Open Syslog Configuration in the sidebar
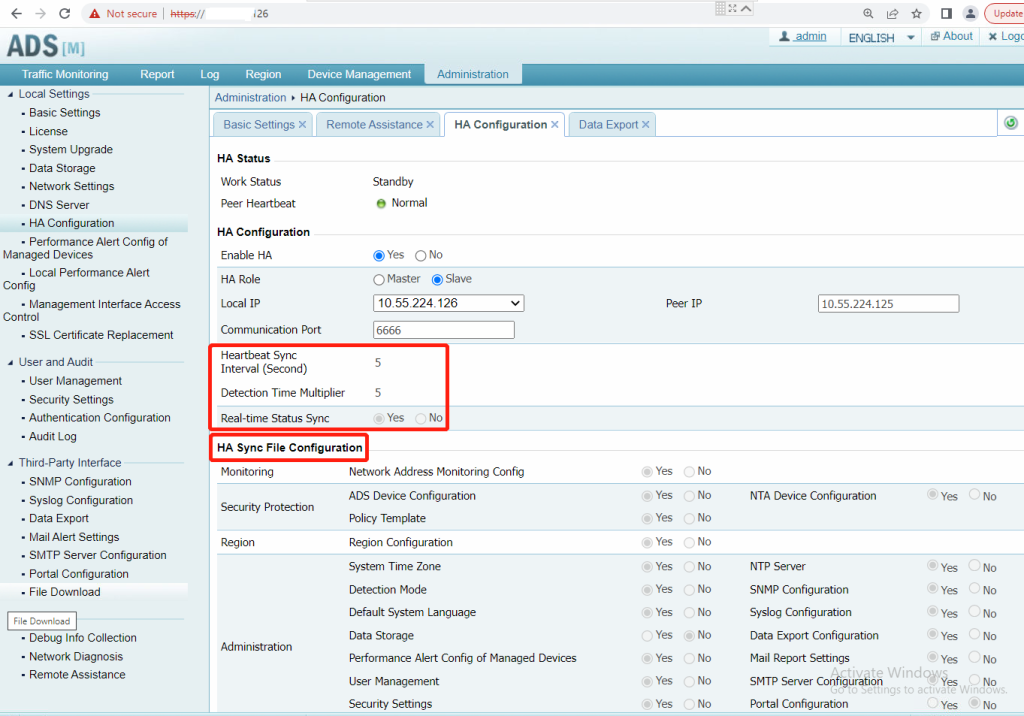The width and height of the screenshot is (1024, 716). coord(81,500)
